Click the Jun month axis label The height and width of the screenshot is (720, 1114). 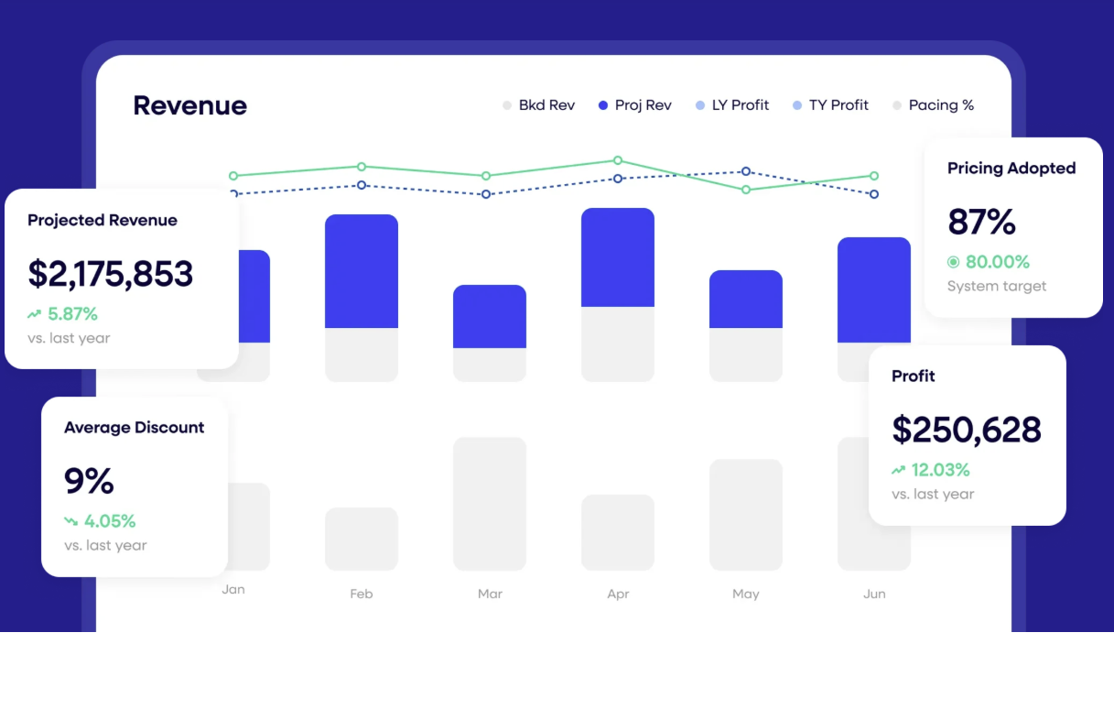click(x=874, y=593)
